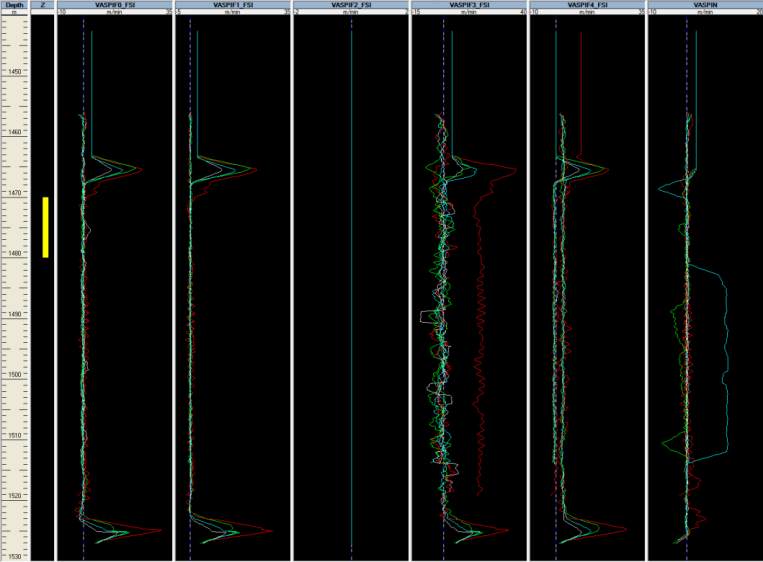Image resolution: width=763 pixels, height=562 pixels.
Task: Open the VASPIF3_FSI track header
Action: 469,5
